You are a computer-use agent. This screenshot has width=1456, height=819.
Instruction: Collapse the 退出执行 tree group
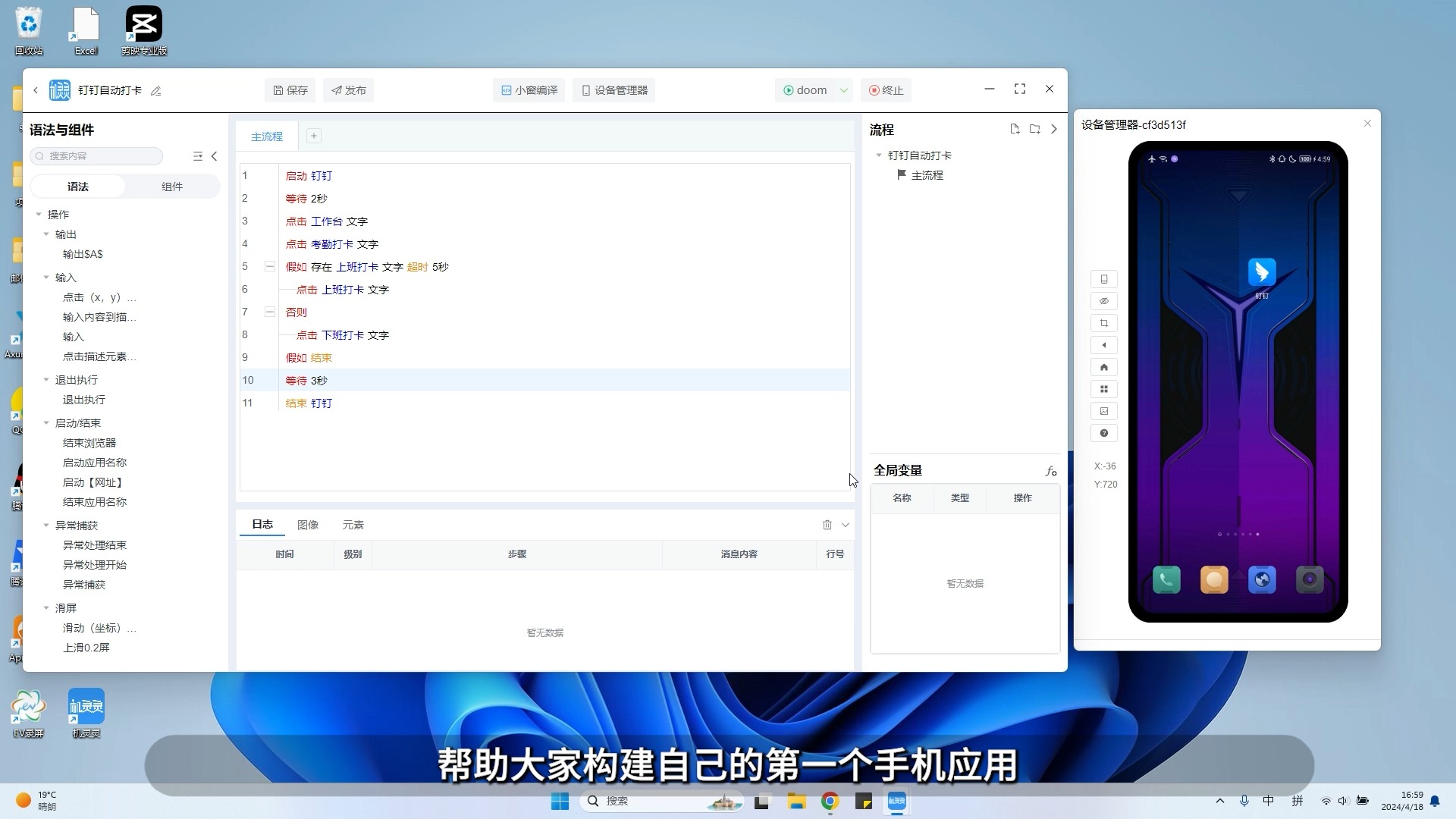pyautogui.click(x=46, y=380)
